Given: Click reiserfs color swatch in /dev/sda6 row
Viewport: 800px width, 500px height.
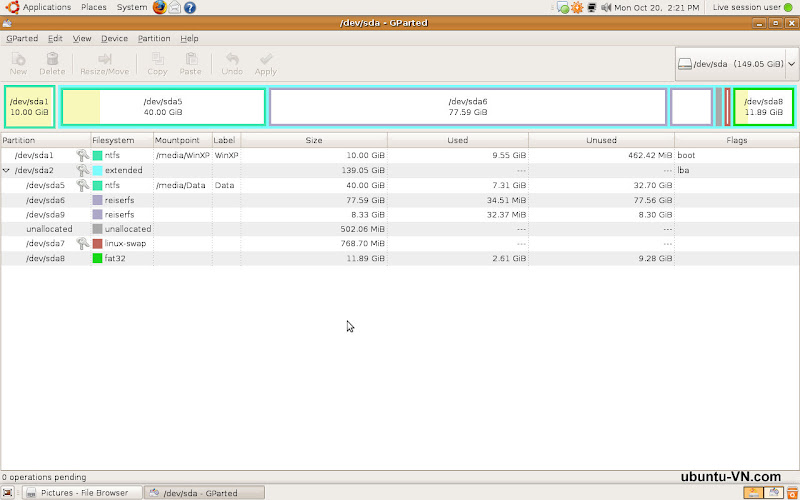Looking at the screenshot, I should coord(97,200).
